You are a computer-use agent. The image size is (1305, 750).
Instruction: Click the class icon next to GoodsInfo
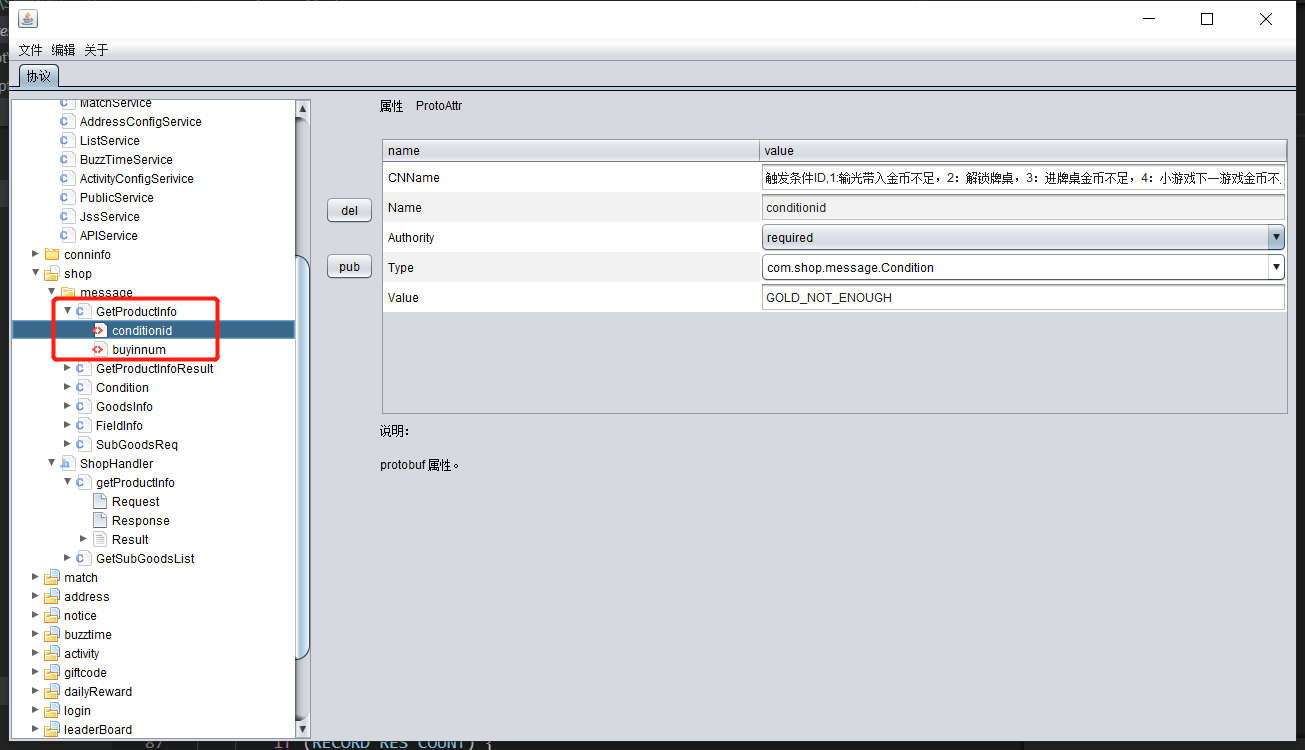pyautogui.click(x=83, y=407)
